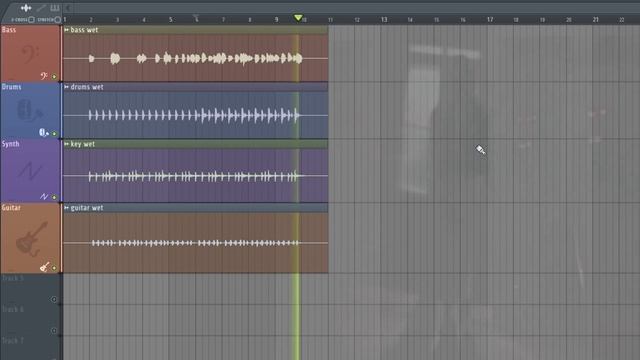
Task: Click the small bass clef icon on Bass track
Action: tap(44, 76)
